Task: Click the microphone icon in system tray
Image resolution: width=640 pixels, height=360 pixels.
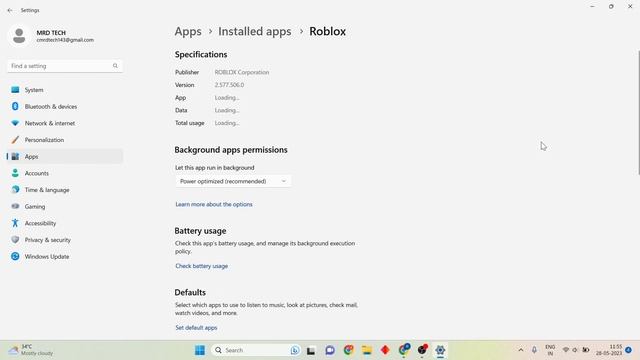Action: tap(534, 350)
